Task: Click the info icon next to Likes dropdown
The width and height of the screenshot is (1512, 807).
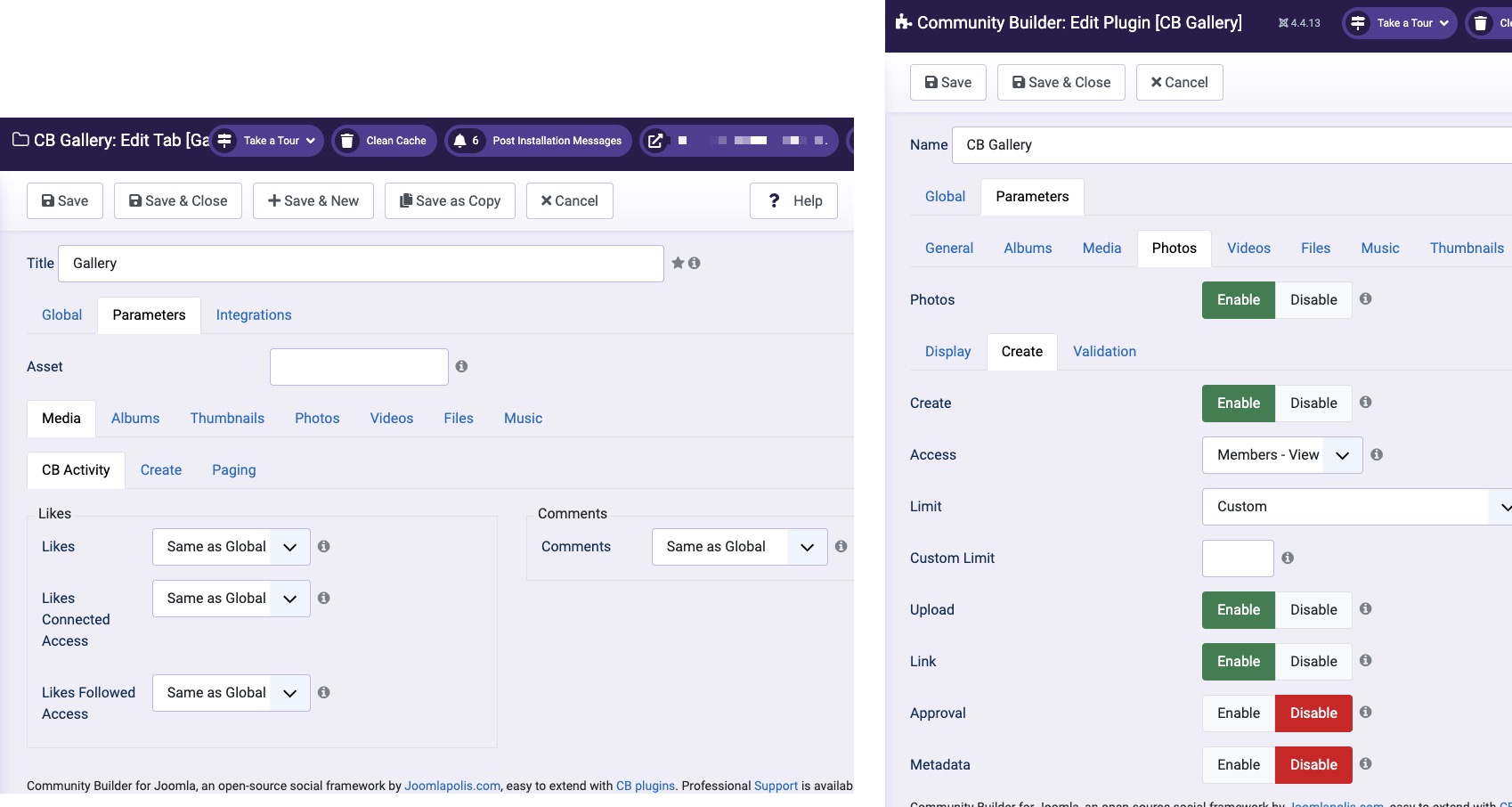Action: (x=324, y=546)
